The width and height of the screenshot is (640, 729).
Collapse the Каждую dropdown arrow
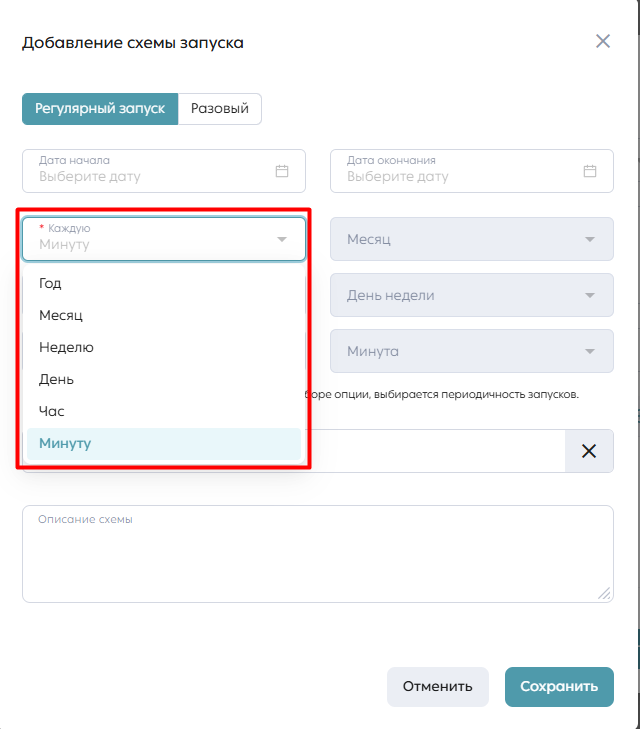282,239
